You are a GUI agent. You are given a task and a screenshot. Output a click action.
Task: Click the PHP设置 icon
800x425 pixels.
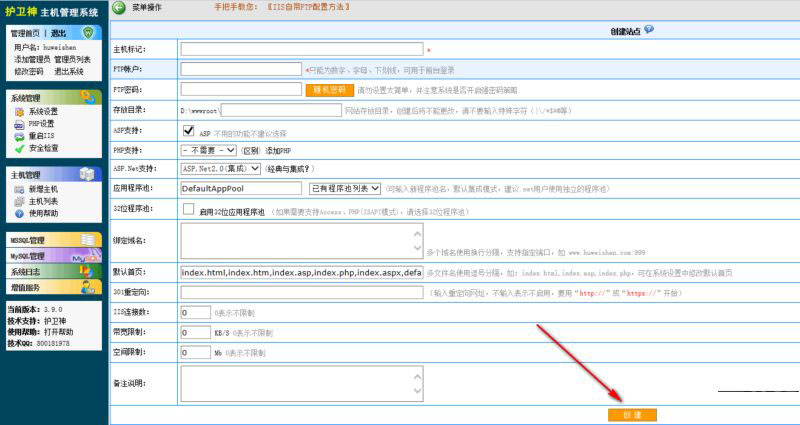point(19,124)
